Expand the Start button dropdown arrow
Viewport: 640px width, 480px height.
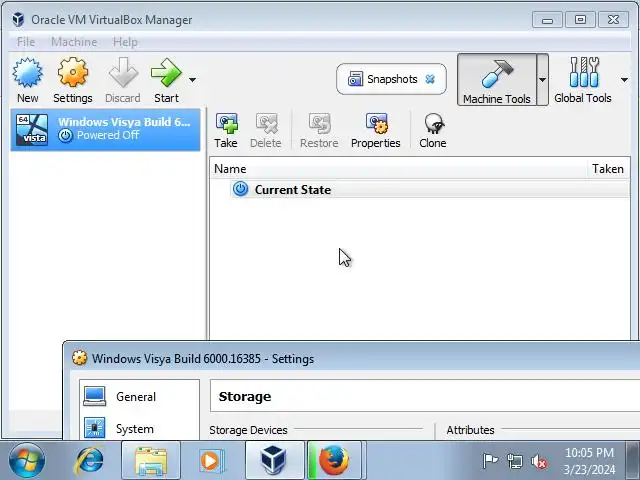(x=192, y=80)
